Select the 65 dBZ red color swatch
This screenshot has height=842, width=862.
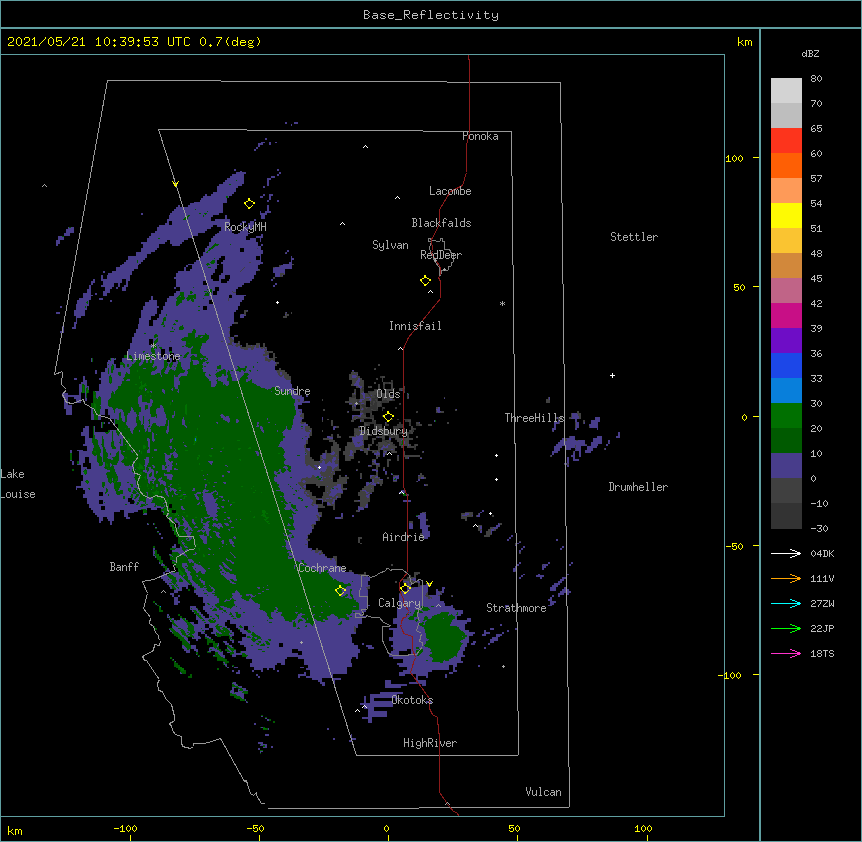786,141
